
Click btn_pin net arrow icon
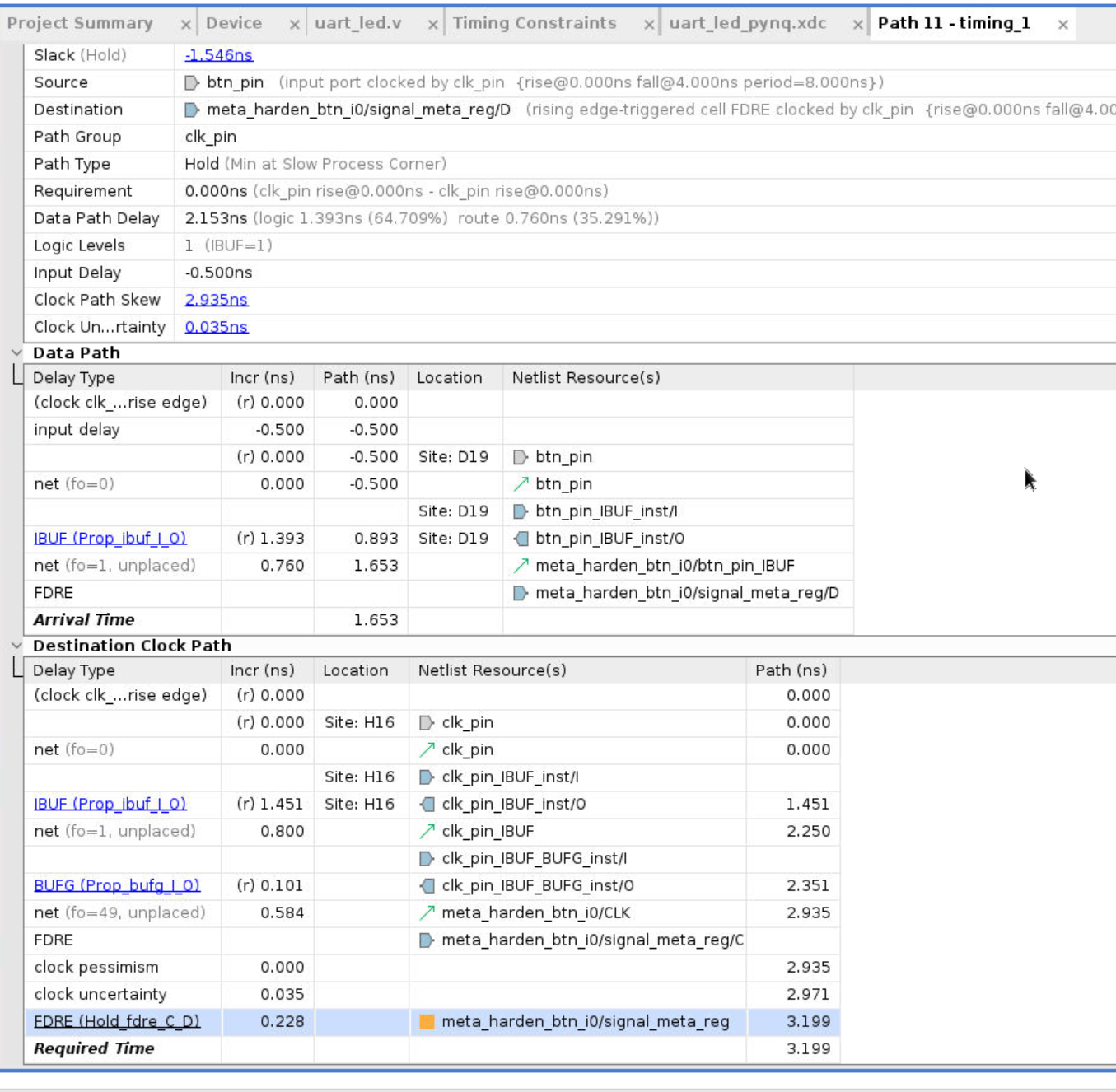[x=521, y=484]
